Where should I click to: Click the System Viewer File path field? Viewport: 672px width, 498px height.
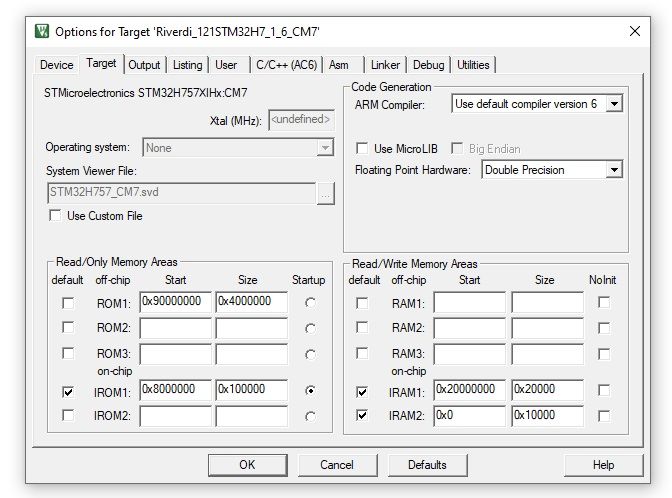(x=182, y=192)
